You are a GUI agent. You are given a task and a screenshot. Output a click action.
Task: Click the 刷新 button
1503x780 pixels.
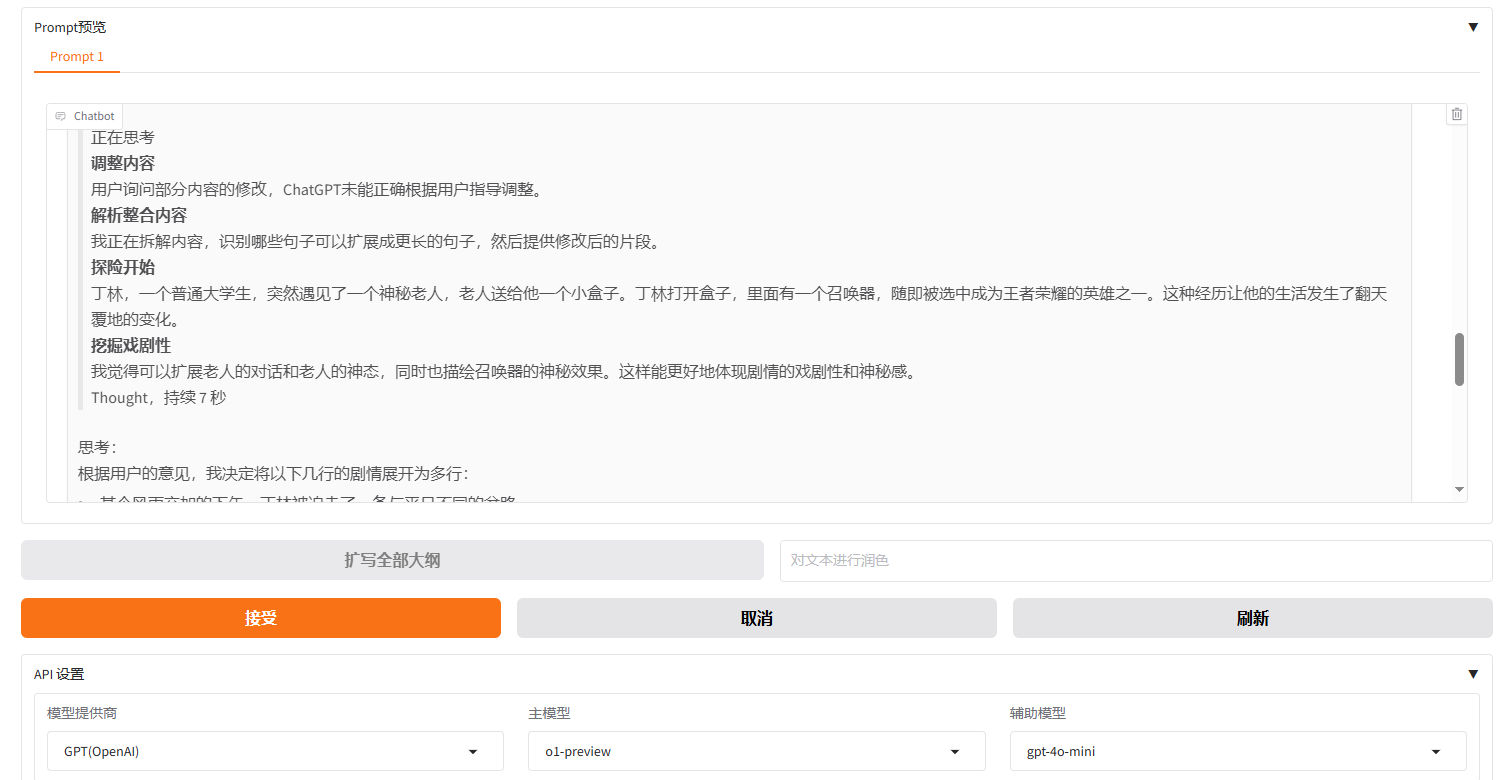pos(1253,618)
